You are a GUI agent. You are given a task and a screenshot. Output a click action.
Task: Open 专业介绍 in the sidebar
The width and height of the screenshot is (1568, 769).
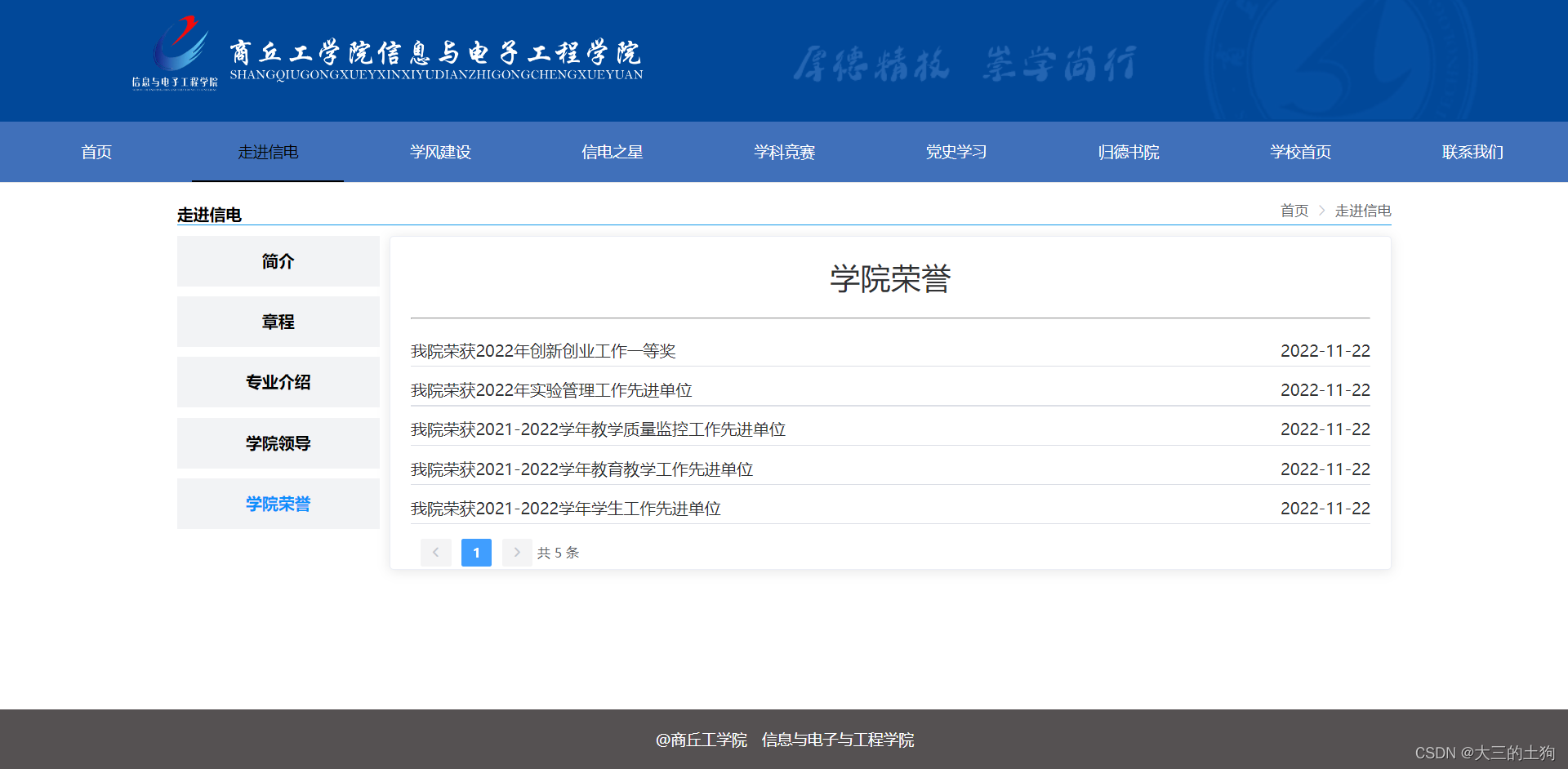point(278,382)
